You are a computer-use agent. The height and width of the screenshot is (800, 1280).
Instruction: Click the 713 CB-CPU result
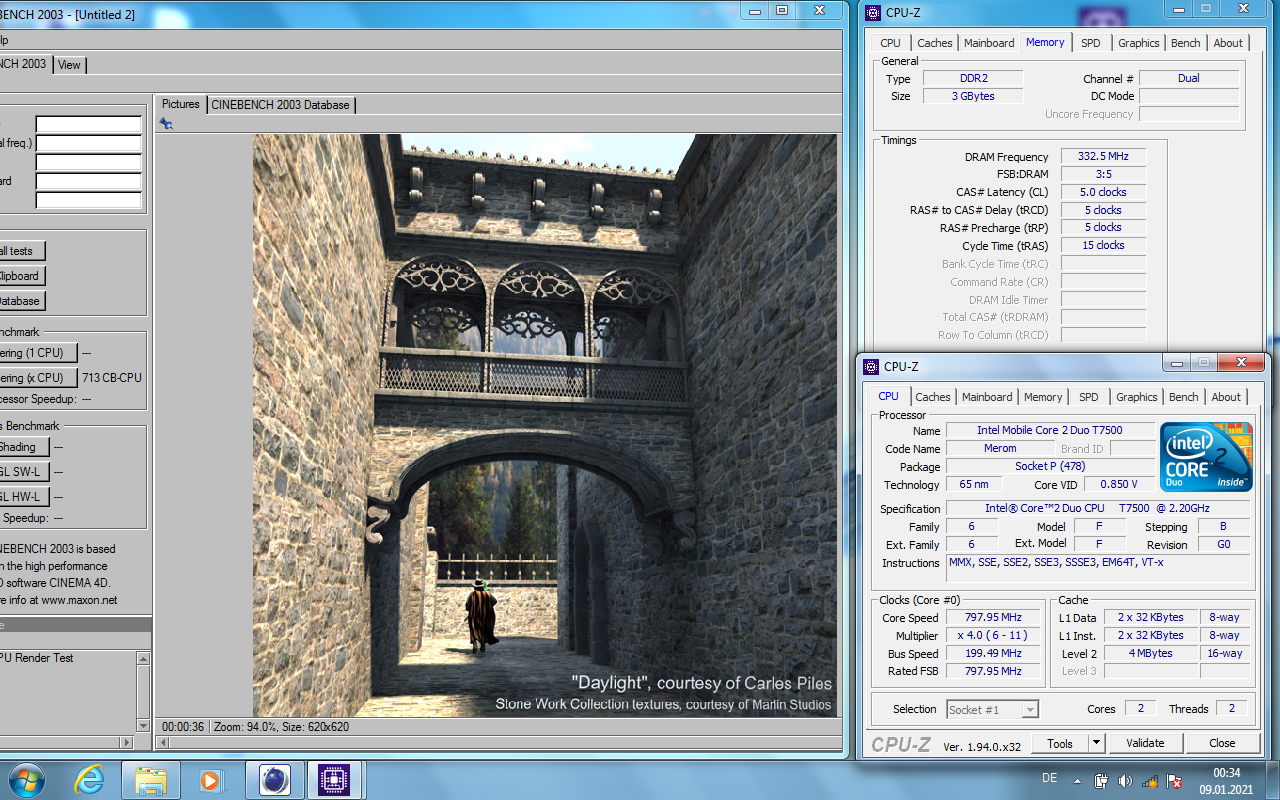pyautogui.click(x=112, y=378)
